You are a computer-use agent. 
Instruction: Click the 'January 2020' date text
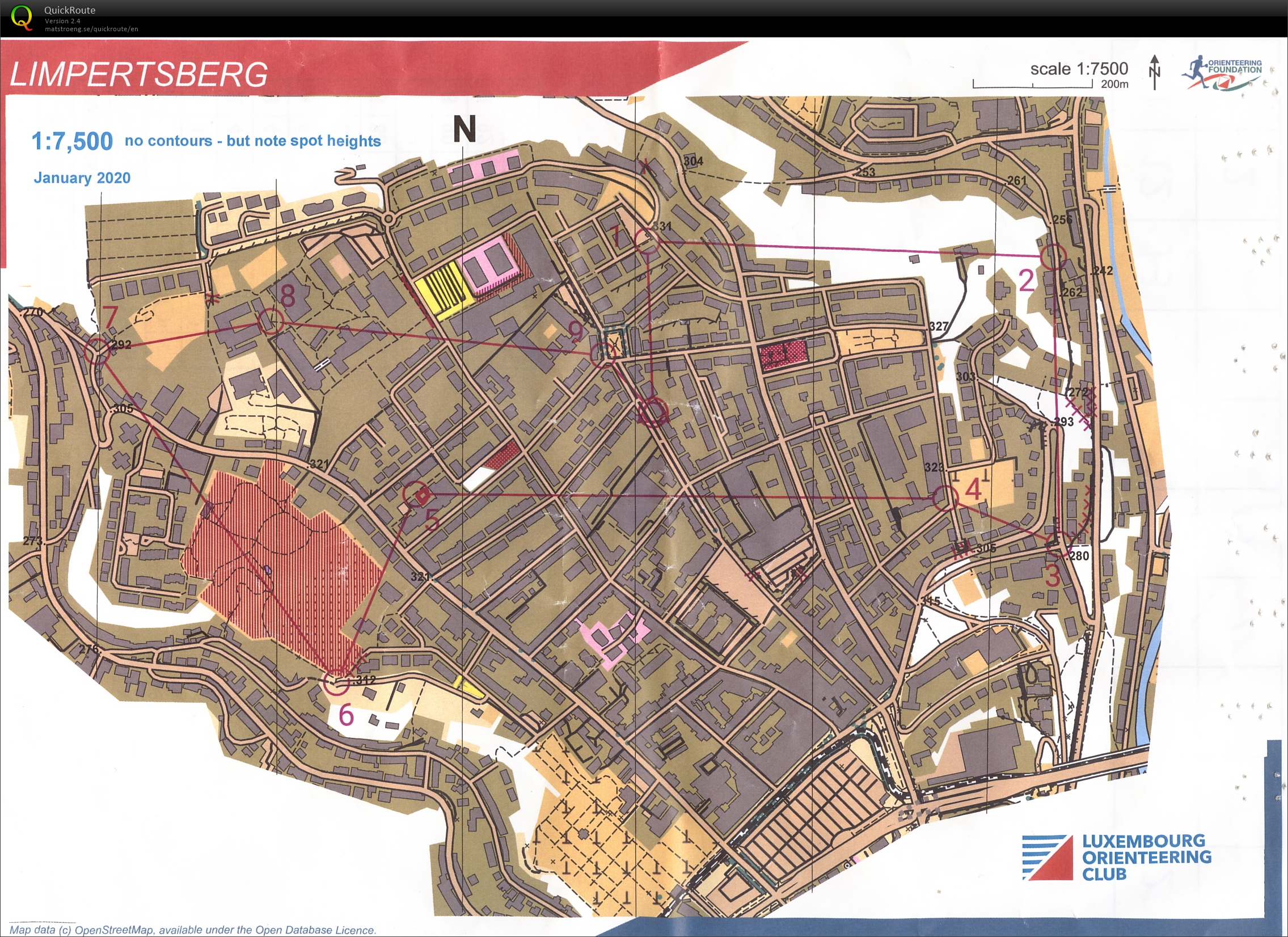82,178
